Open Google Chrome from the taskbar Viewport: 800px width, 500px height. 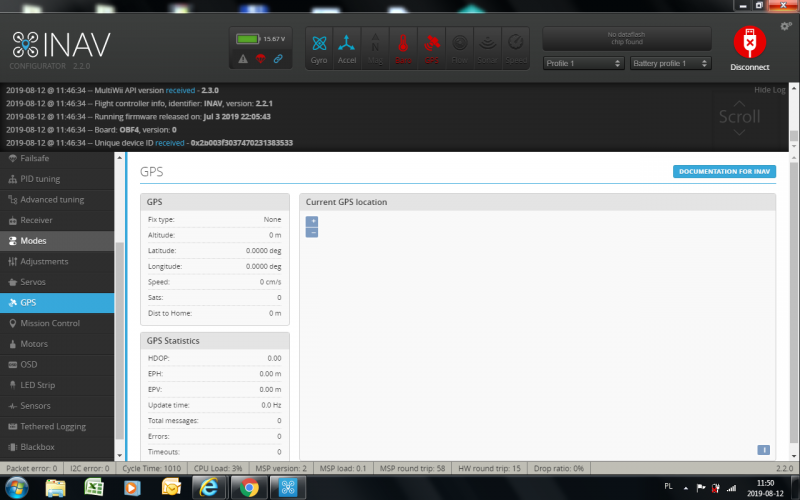click(x=247, y=487)
